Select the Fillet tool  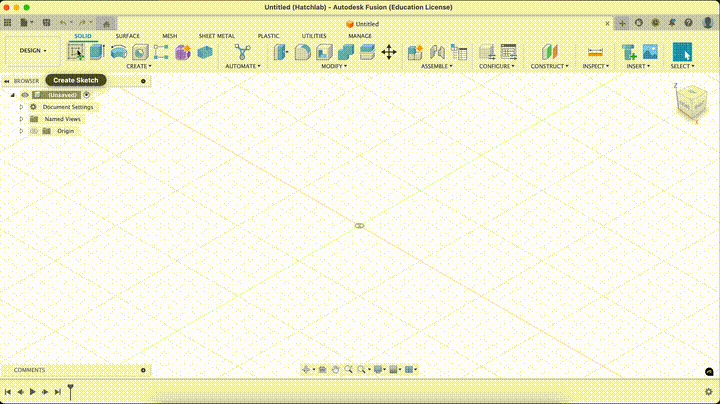pyautogui.click(x=302, y=52)
